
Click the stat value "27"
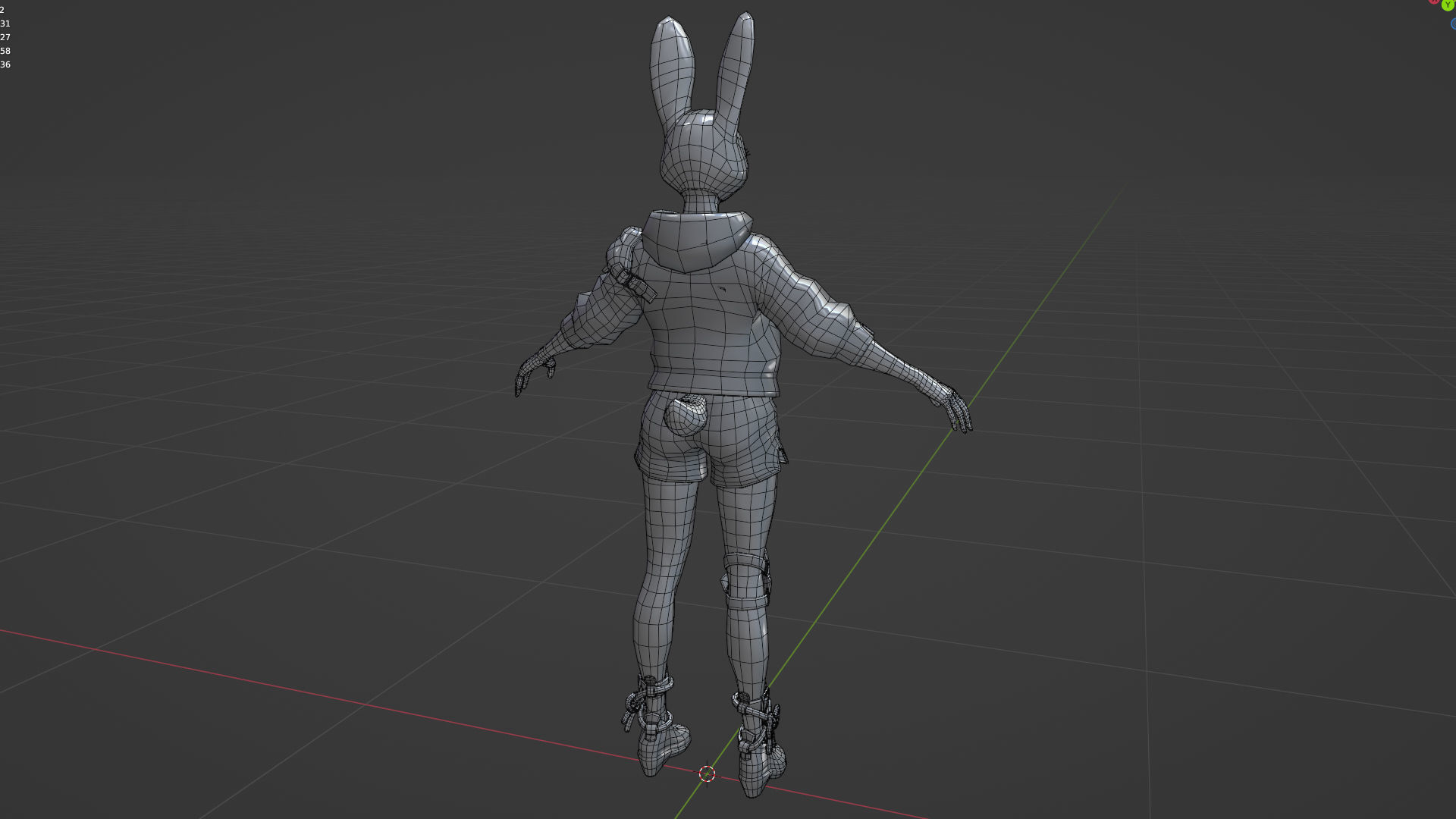coord(5,37)
